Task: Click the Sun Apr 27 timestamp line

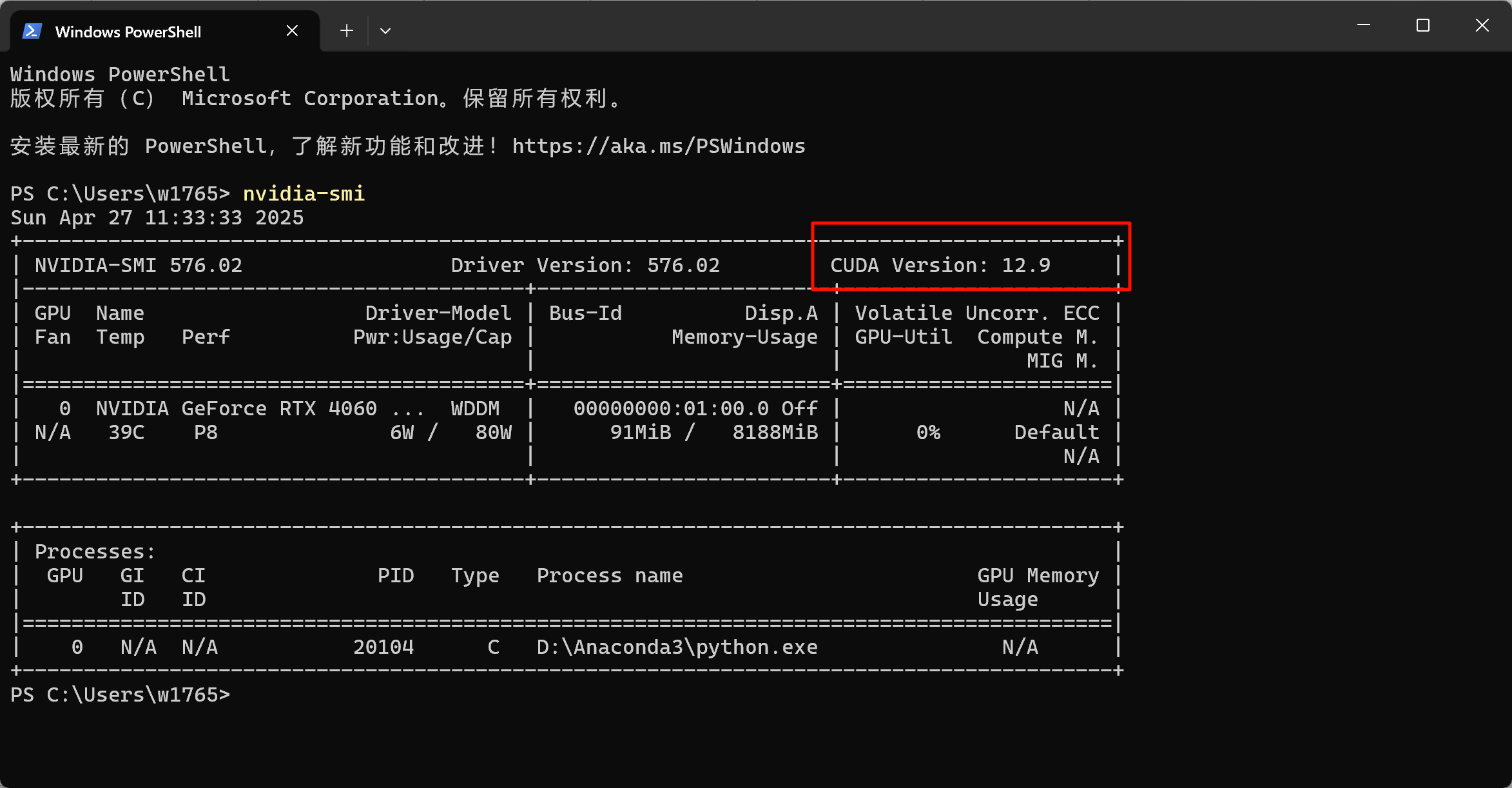Action: [x=157, y=217]
